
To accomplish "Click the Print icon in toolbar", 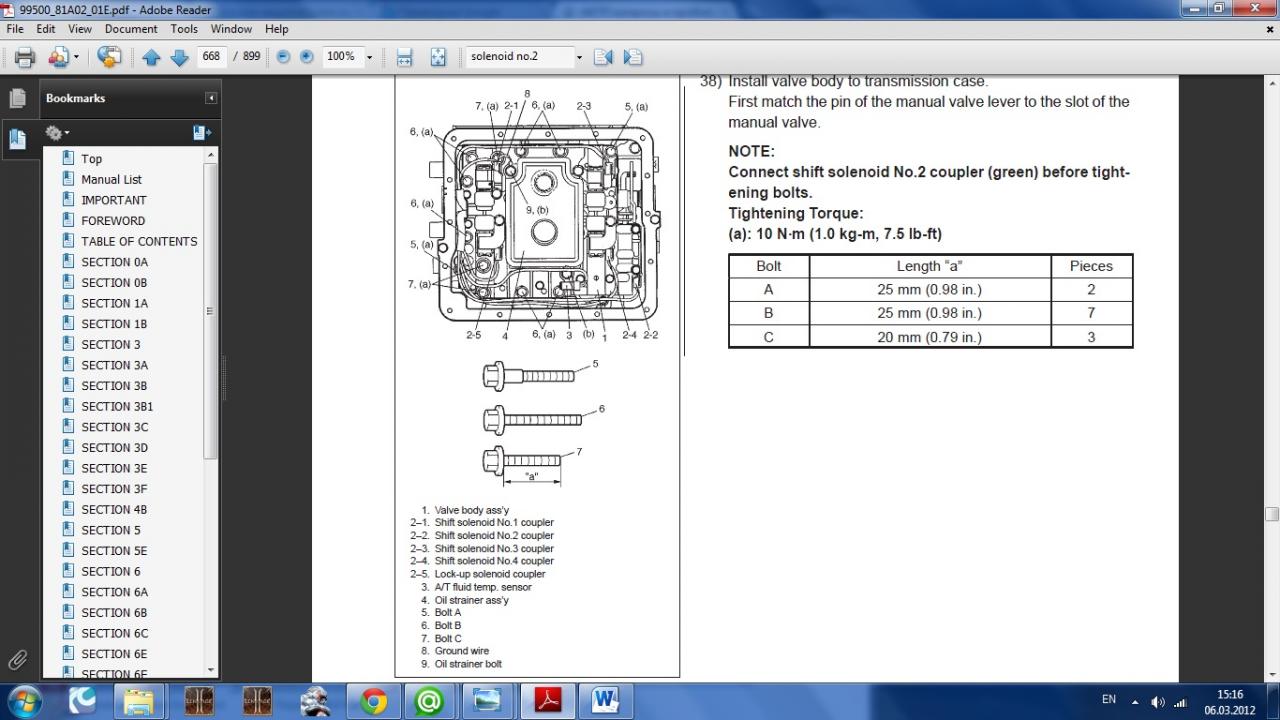I will [25, 57].
